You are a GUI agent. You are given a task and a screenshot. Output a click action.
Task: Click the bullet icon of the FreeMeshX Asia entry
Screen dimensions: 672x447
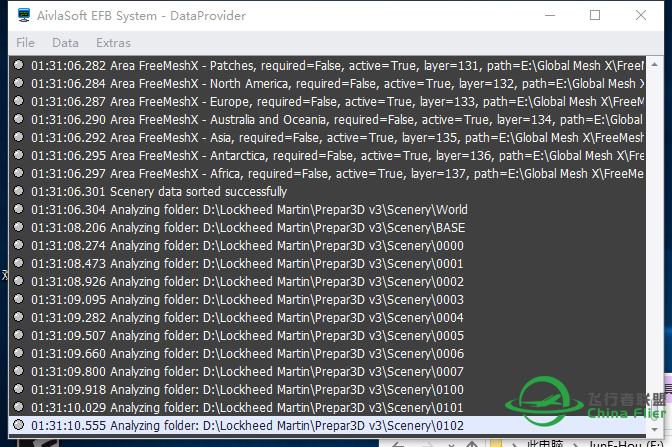(18, 137)
